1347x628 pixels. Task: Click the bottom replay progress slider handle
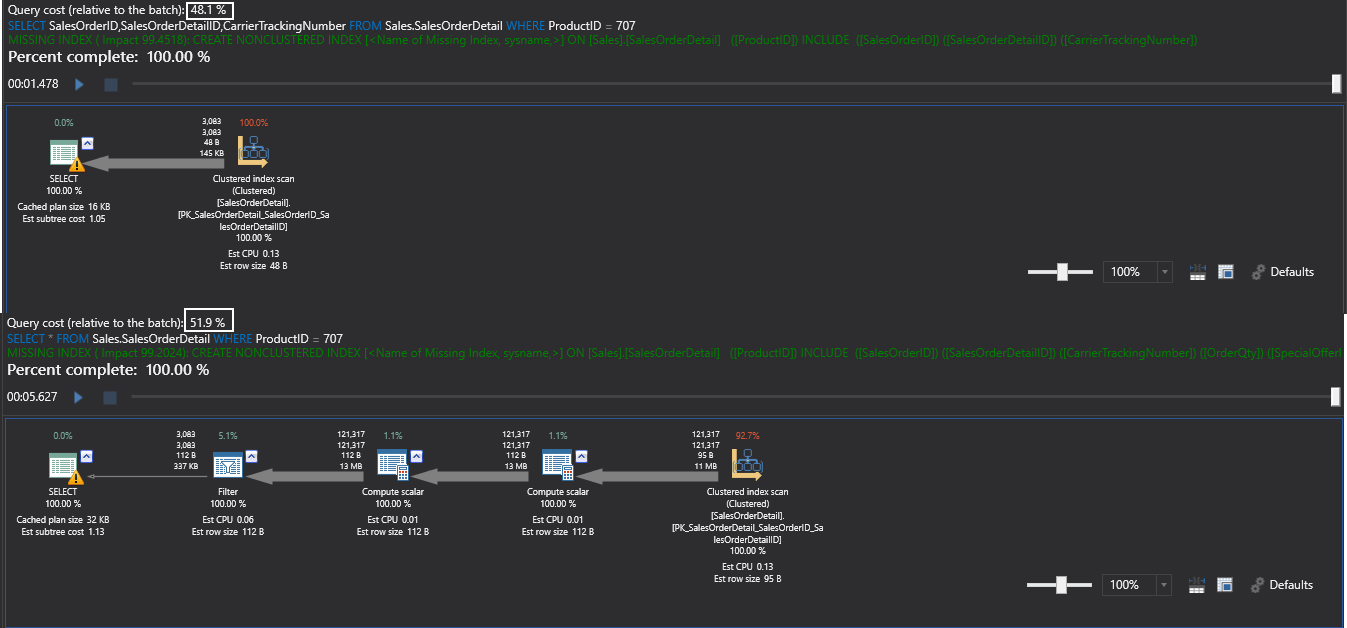[1336, 397]
